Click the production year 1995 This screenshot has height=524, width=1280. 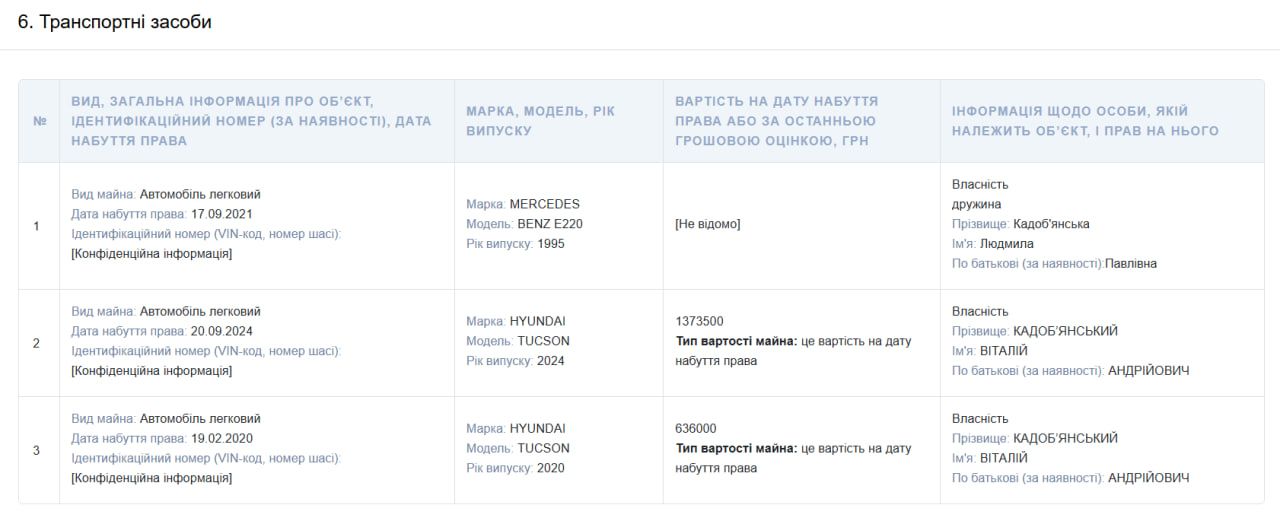tap(550, 243)
